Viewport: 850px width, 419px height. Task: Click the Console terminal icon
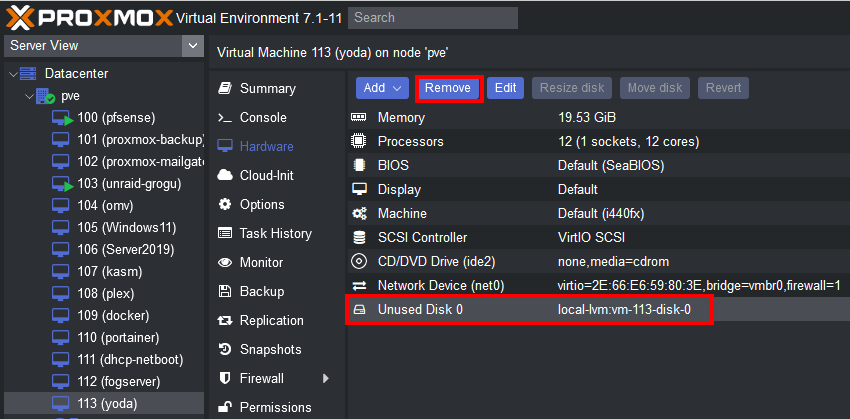pos(224,118)
